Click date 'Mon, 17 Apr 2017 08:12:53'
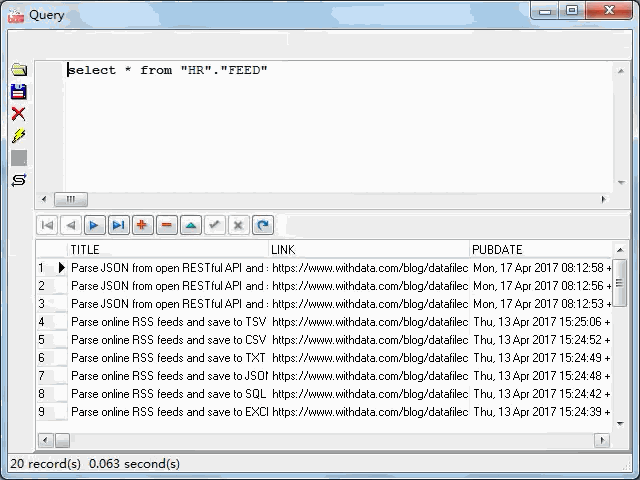 (538, 304)
